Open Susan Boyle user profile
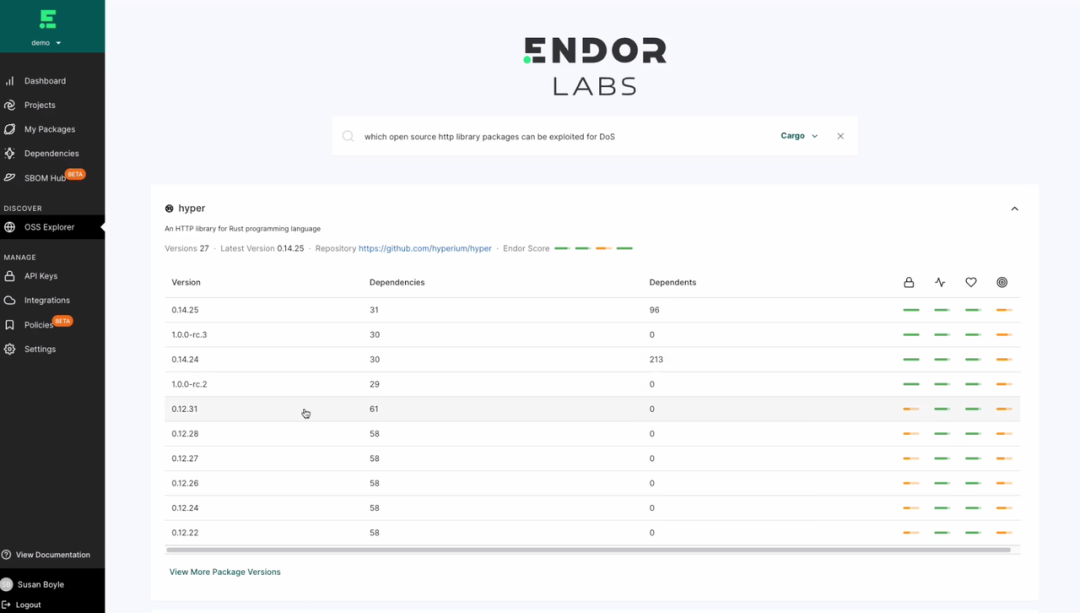The image size is (1080, 613). coord(40,584)
